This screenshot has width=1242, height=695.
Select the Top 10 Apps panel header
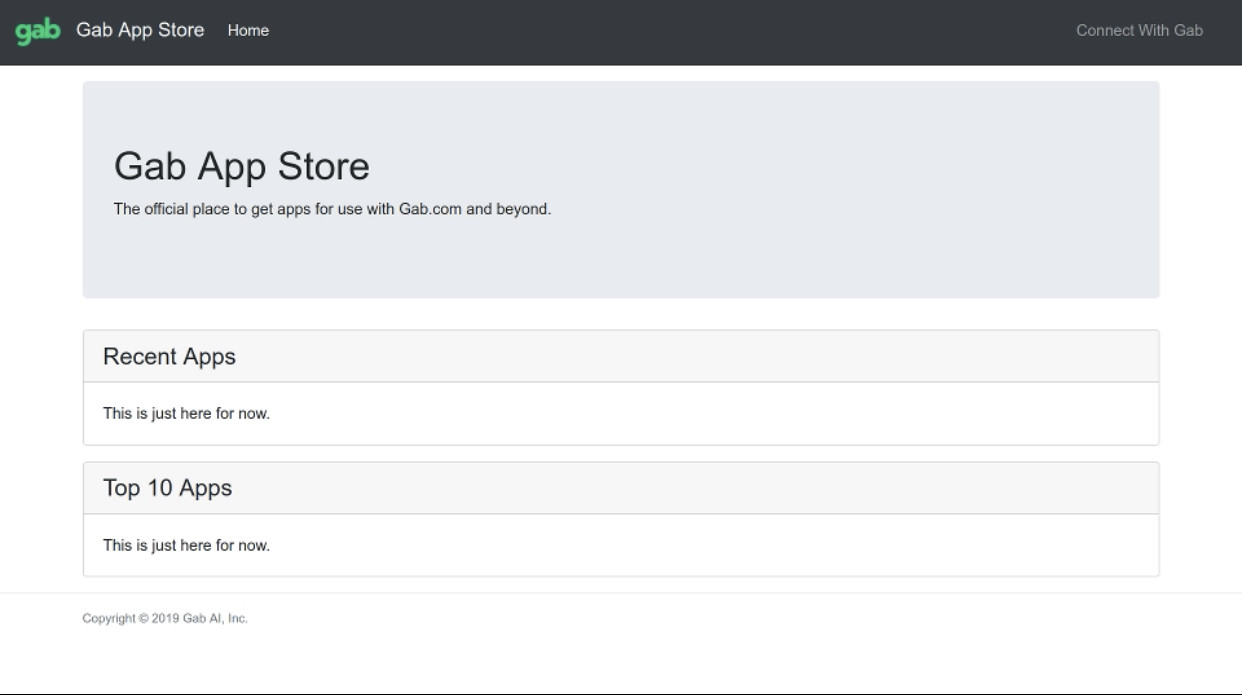(620, 488)
